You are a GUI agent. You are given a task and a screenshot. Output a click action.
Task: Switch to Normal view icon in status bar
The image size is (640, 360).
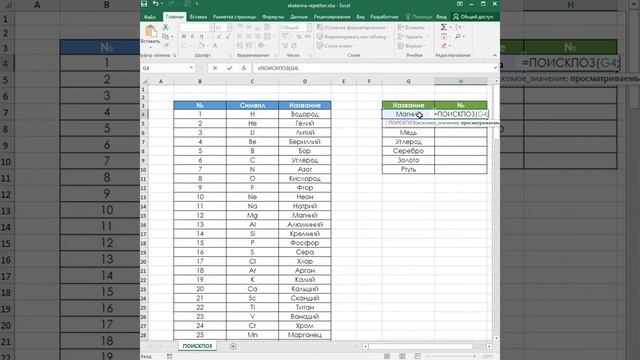click(x=387, y=356)
